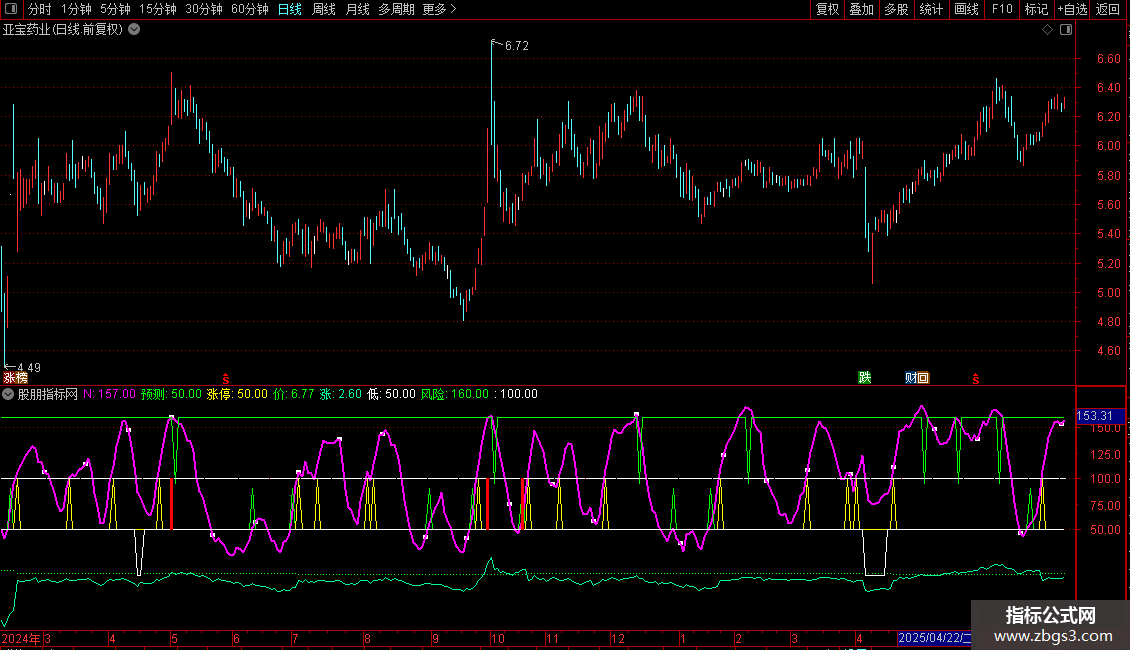
Task: Click the 涨榜 marker on chart
Action: [x=15, y=378]
